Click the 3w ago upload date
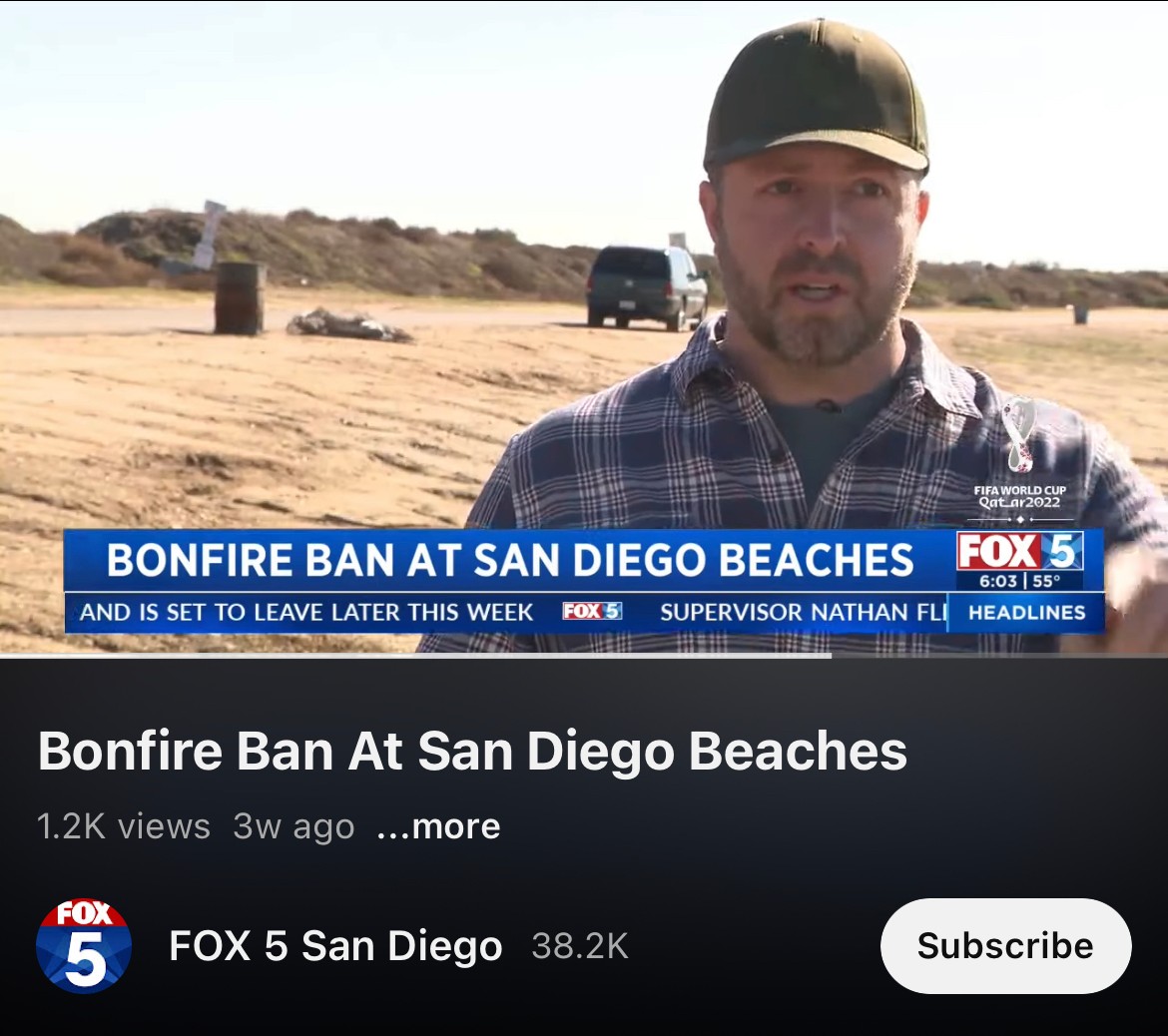 [x=293, y=826]
